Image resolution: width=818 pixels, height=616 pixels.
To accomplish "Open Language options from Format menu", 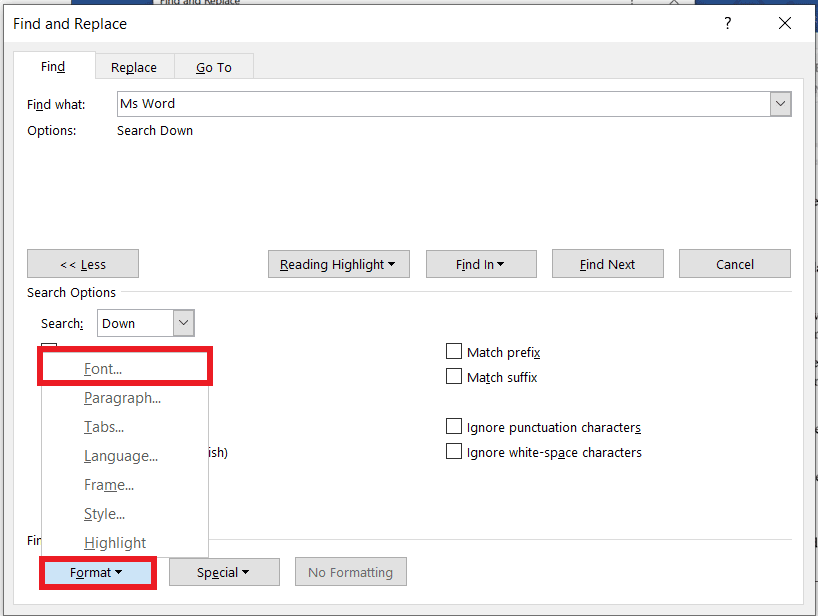I will pyautogui.click(x=114, y=455).
